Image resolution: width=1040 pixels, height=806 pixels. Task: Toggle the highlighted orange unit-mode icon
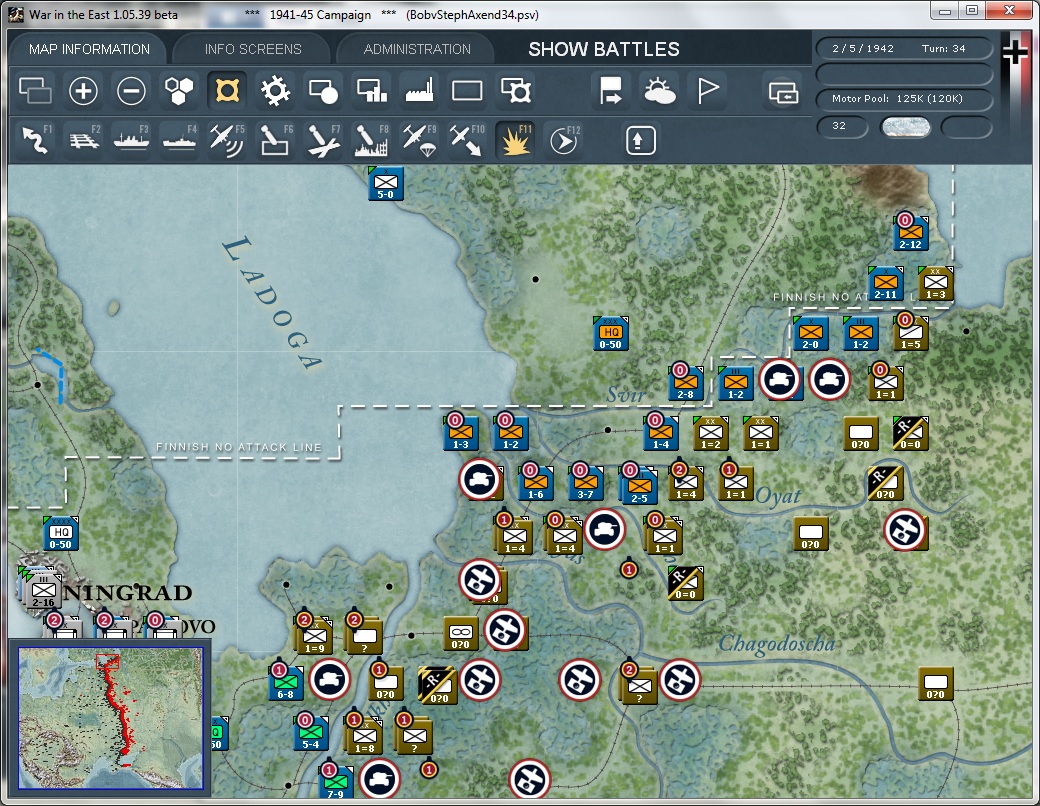click(x=227, y=90)
